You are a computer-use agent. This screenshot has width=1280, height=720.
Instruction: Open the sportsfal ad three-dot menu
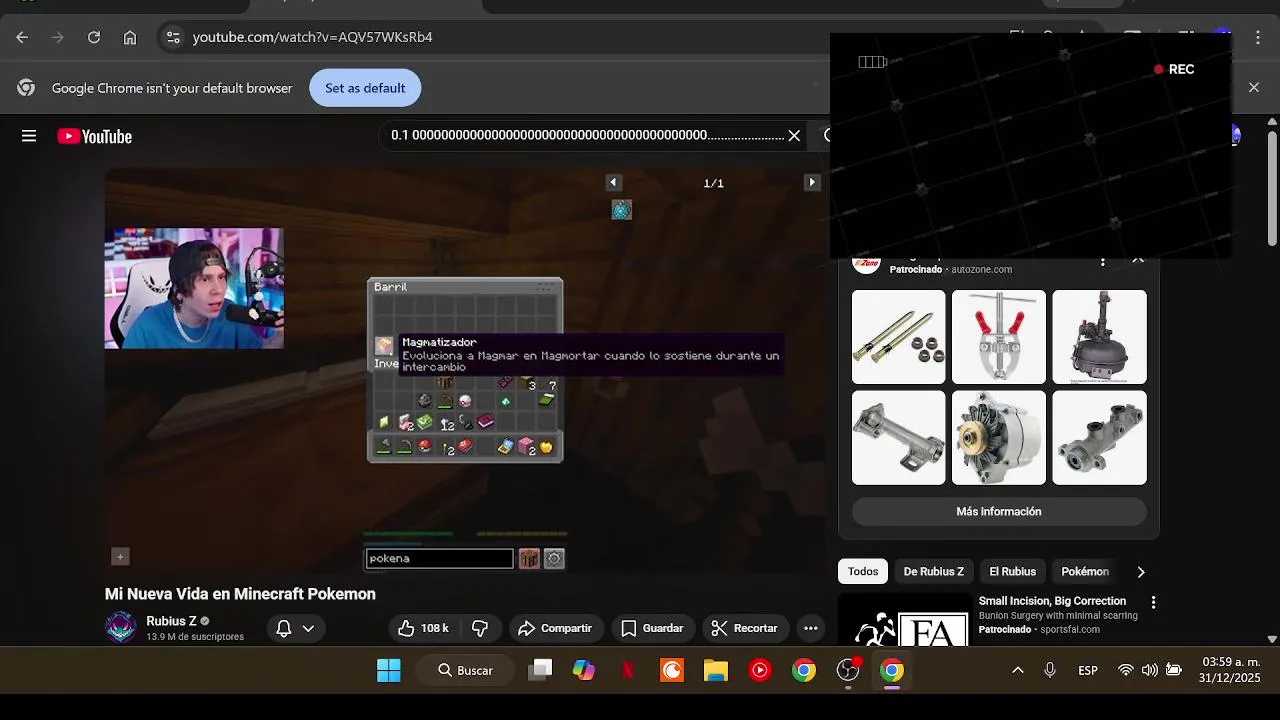point(1153,603)
